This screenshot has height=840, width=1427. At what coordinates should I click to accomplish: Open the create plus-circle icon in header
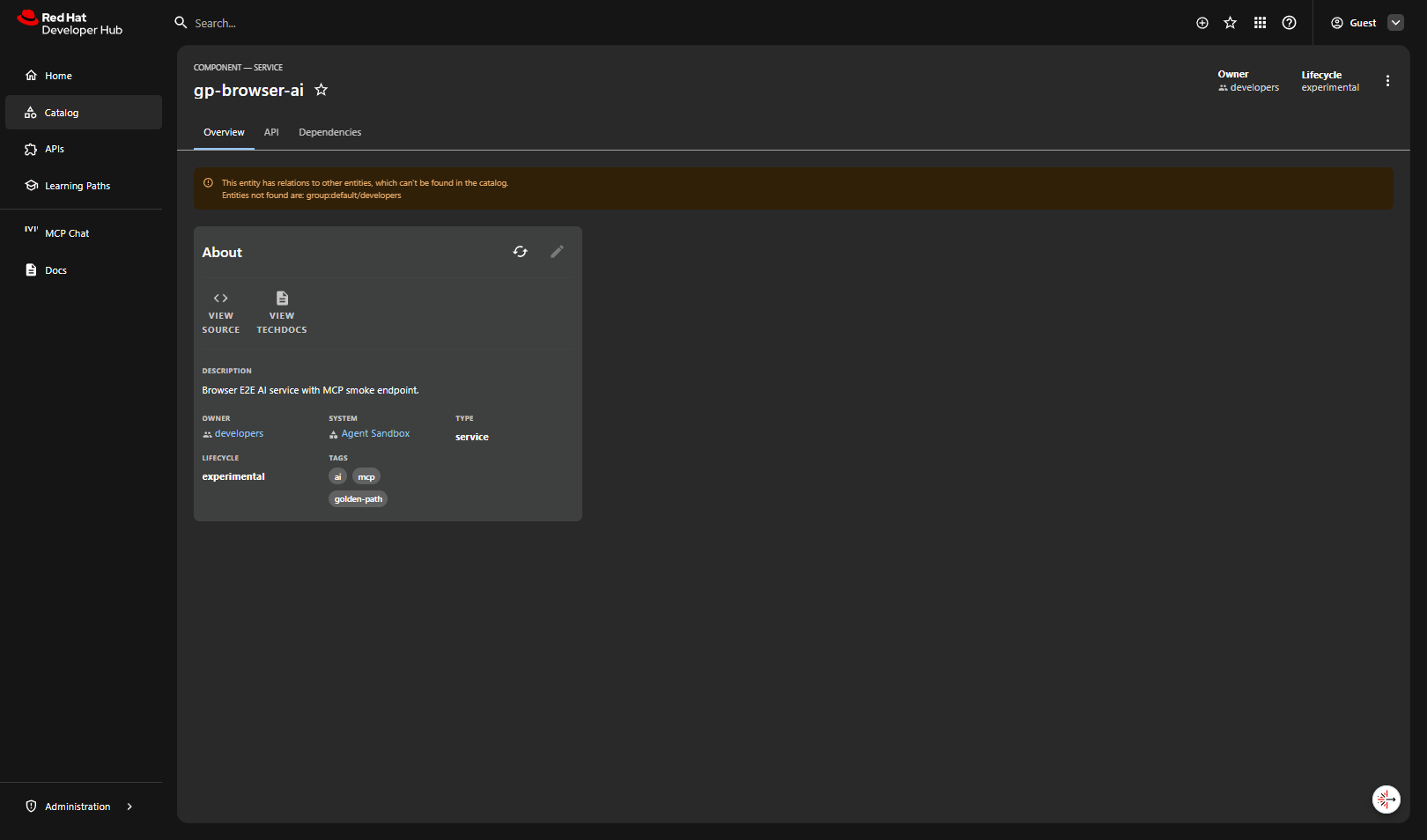point(1202,23)
